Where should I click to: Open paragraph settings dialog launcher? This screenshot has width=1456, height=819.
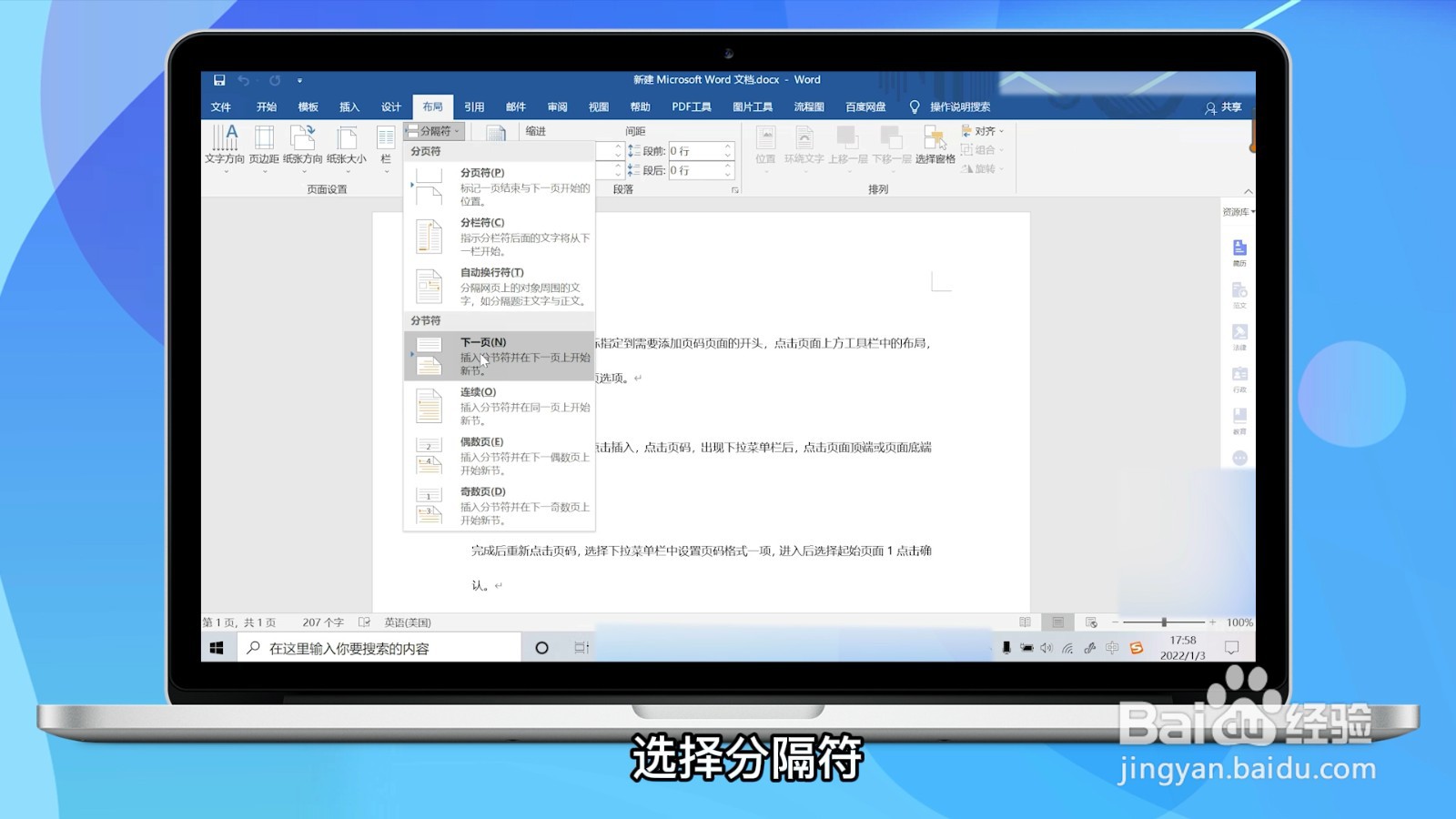734,190
